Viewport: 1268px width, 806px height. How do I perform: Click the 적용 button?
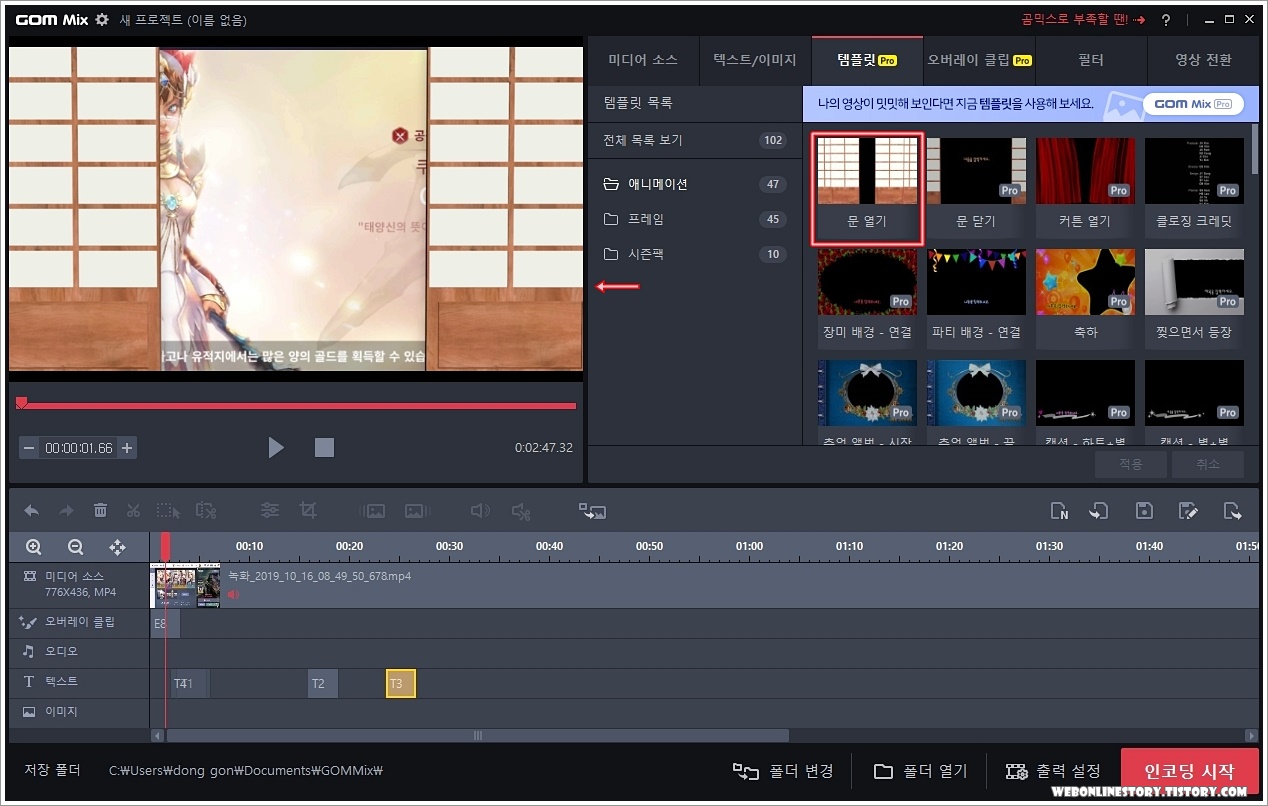point(1131,464)
